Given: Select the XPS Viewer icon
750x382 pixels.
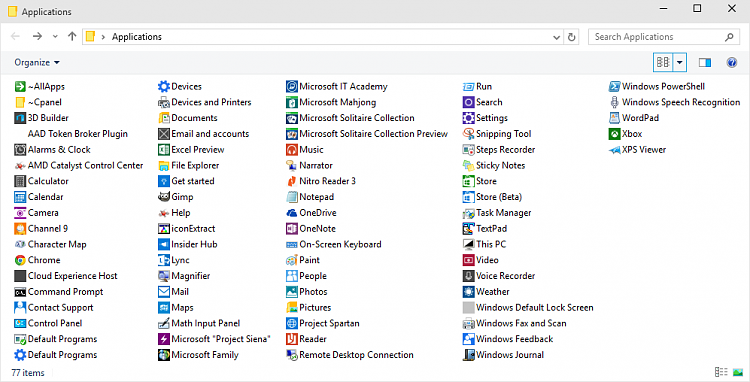Looking at the screenshot, I should (x=614, y=150).
